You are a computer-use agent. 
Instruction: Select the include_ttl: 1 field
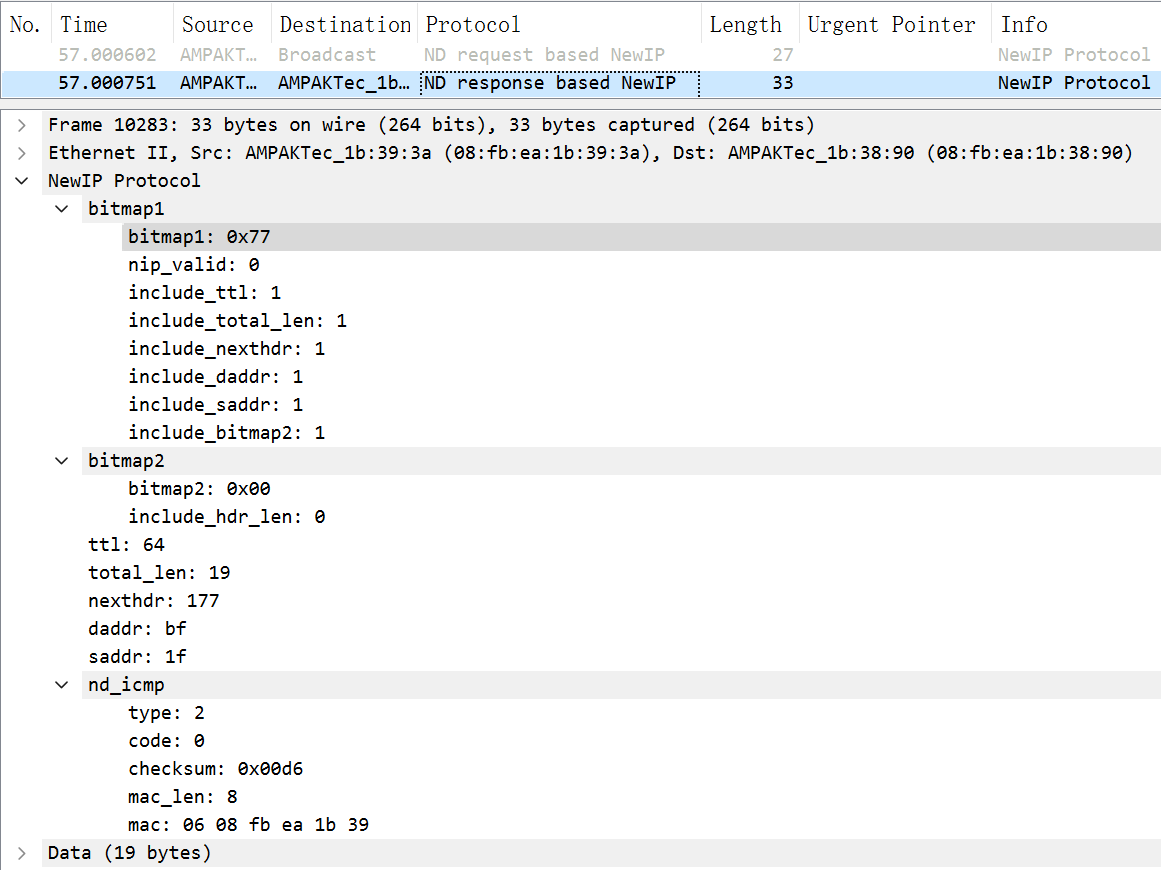click(204, 293)
